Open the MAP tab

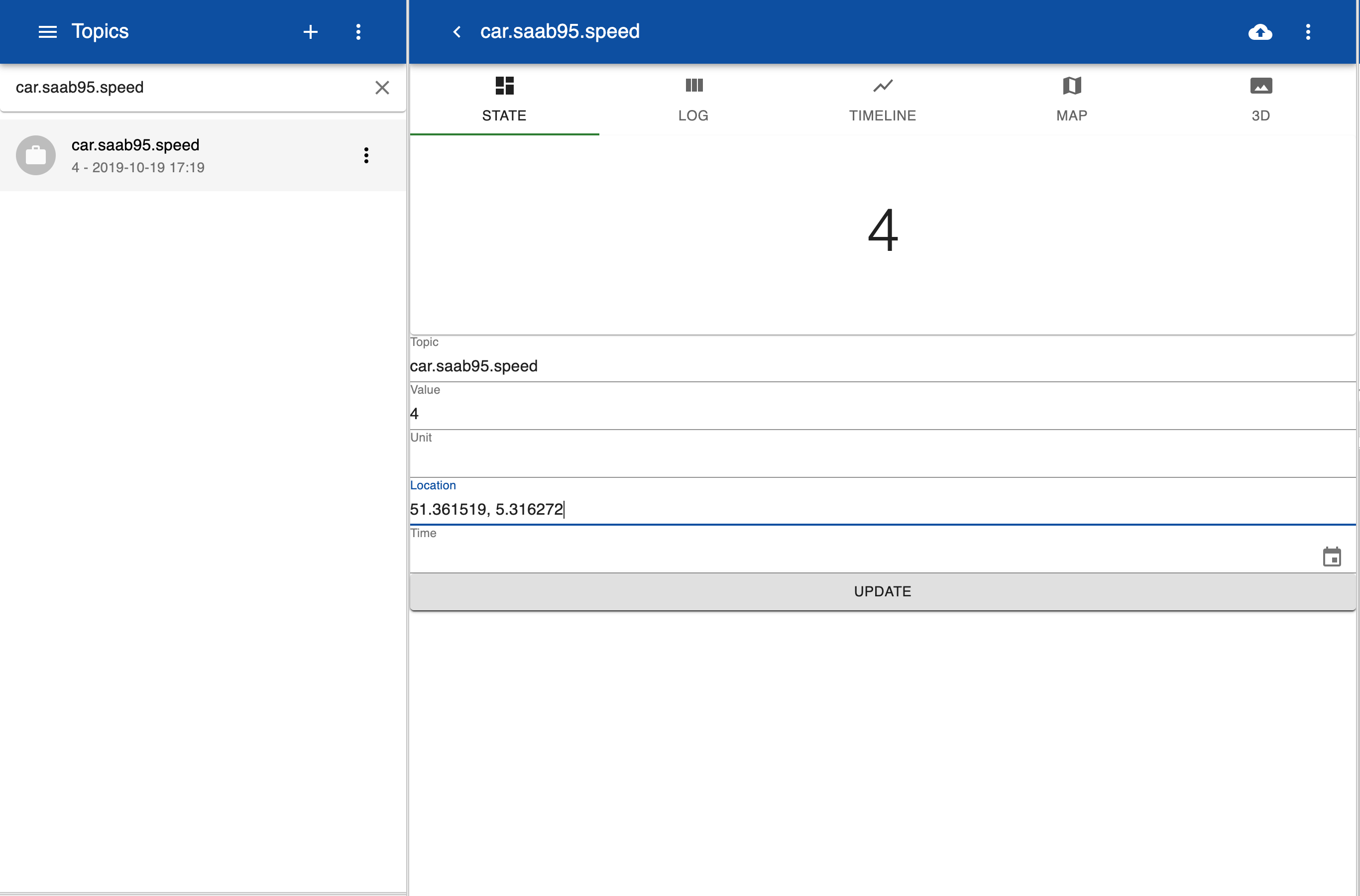[x=1071, y=101]
